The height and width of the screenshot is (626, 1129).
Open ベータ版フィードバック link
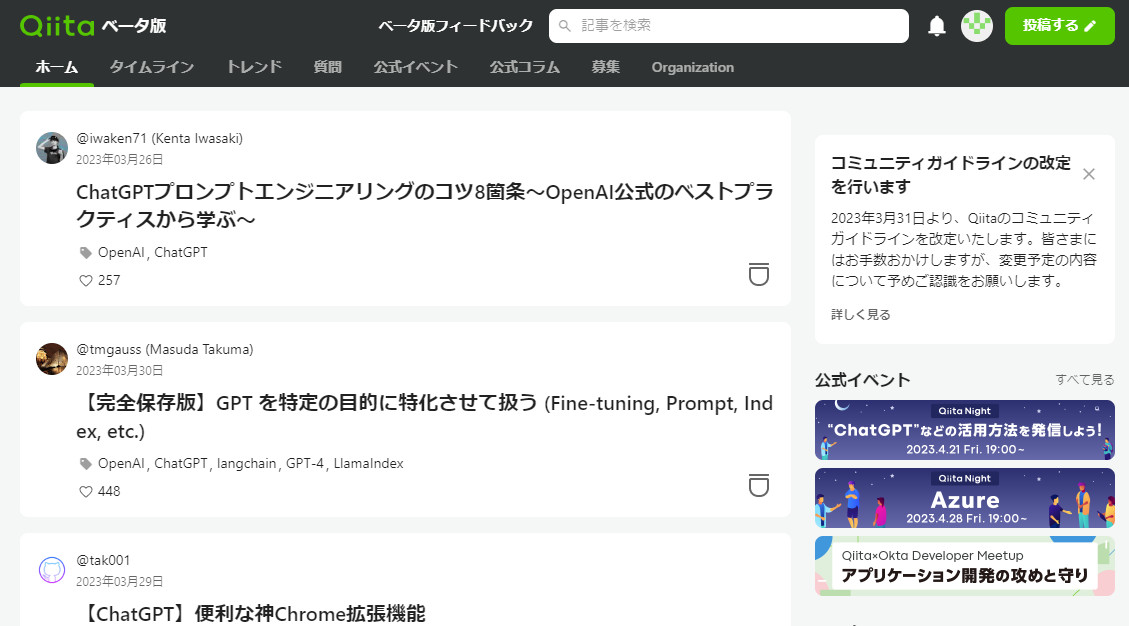455,26
